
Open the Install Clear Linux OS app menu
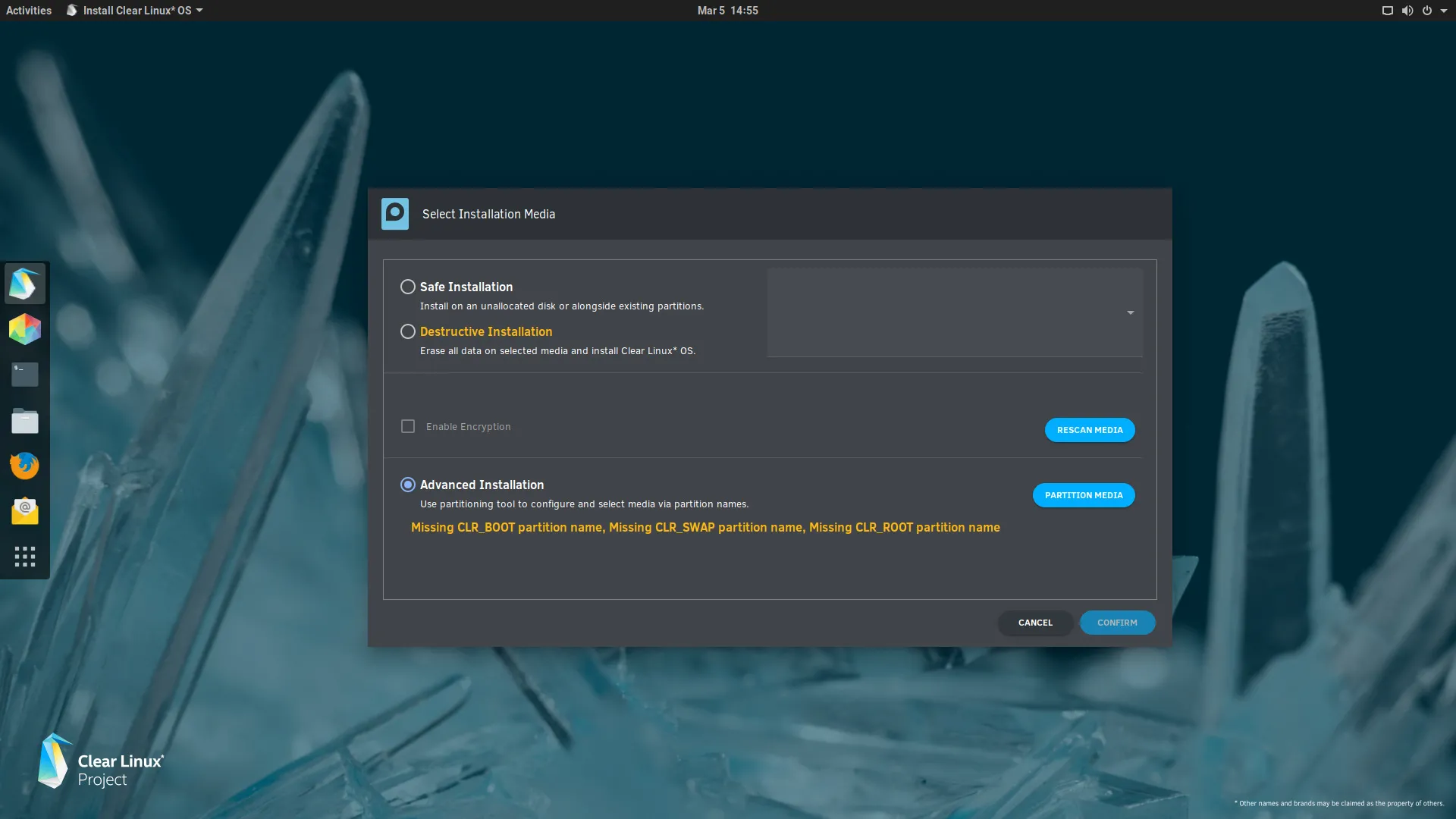(x=135, y=11)
